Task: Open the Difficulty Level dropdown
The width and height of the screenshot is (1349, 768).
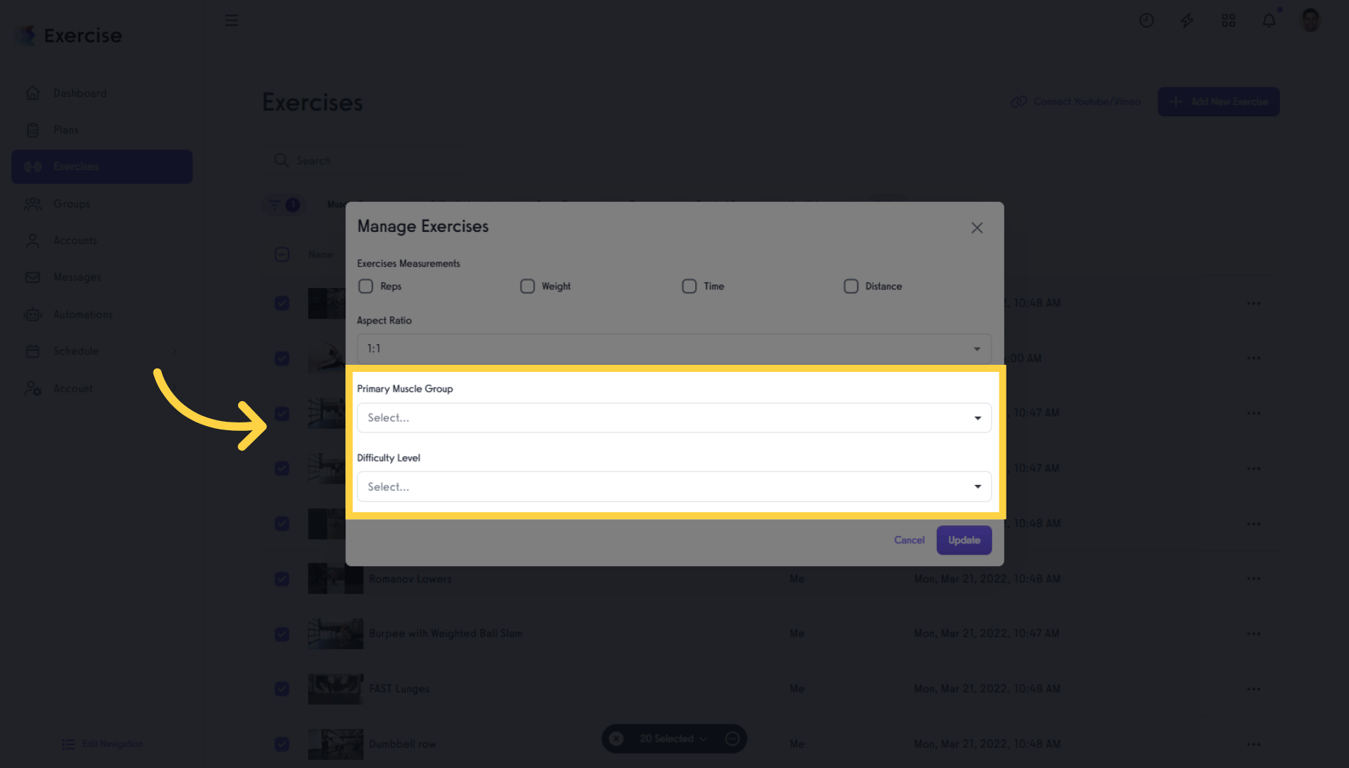Action: pyautogui.click(x=674, y=487)
